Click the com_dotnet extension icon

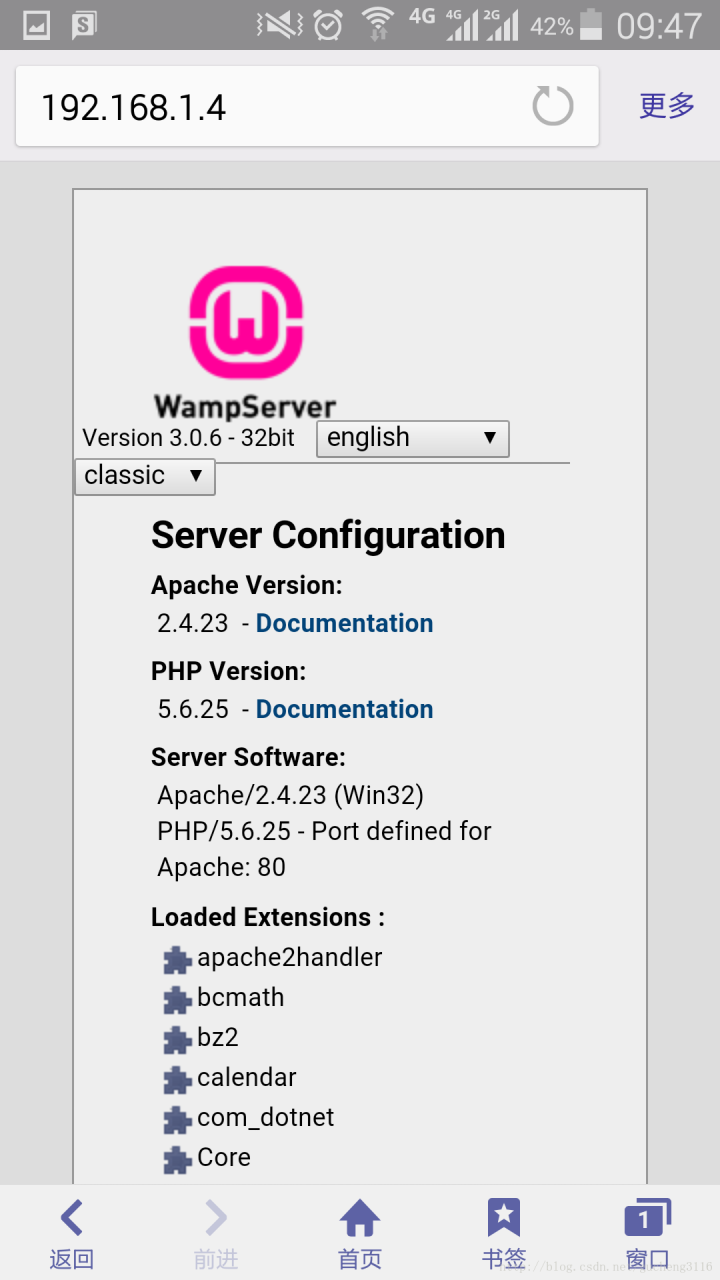pos(177,1120)
